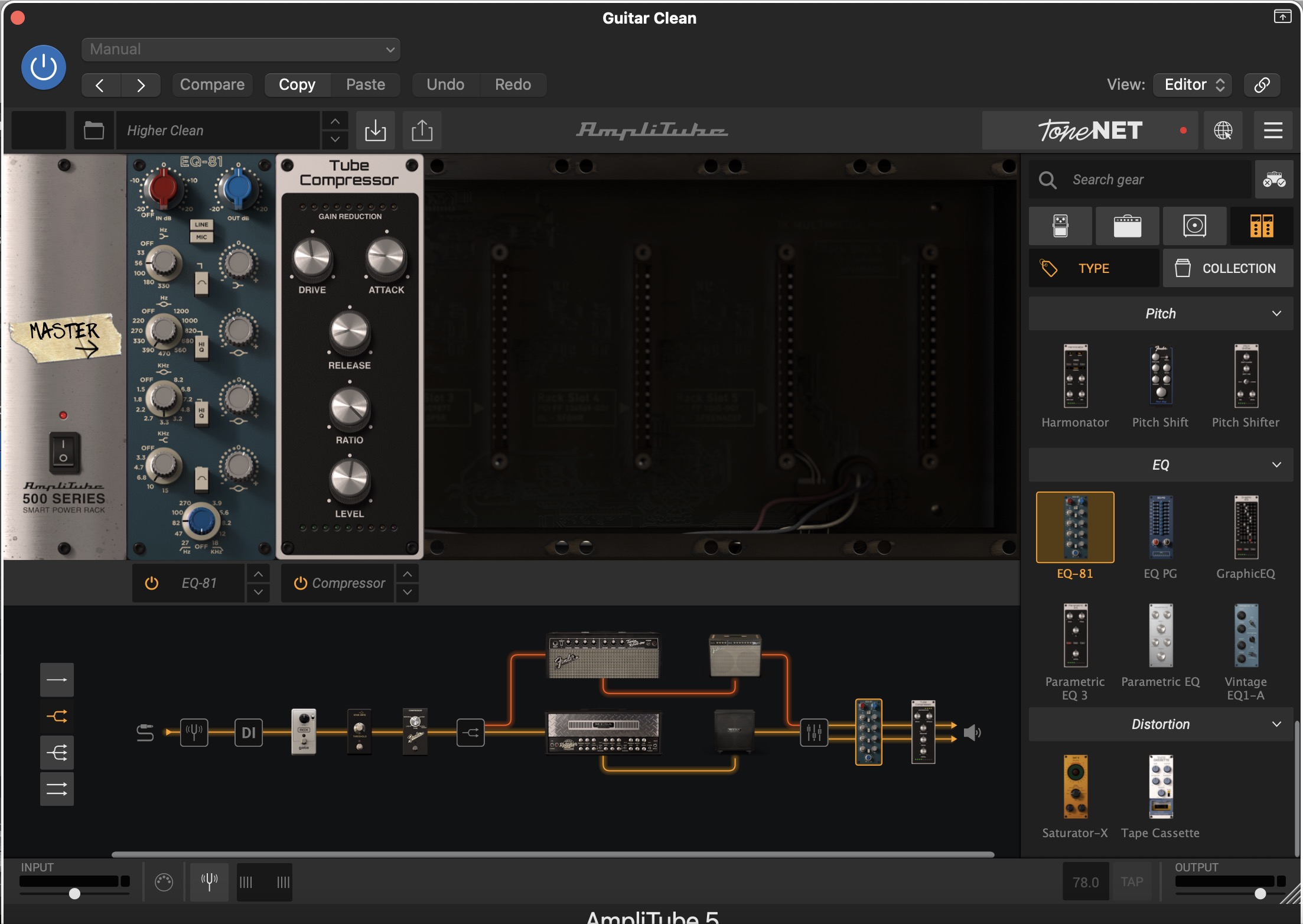This screenshot has width=1303, height=924.
Task: Open the preset browser folder icon
Action: [x=93, y=131]
